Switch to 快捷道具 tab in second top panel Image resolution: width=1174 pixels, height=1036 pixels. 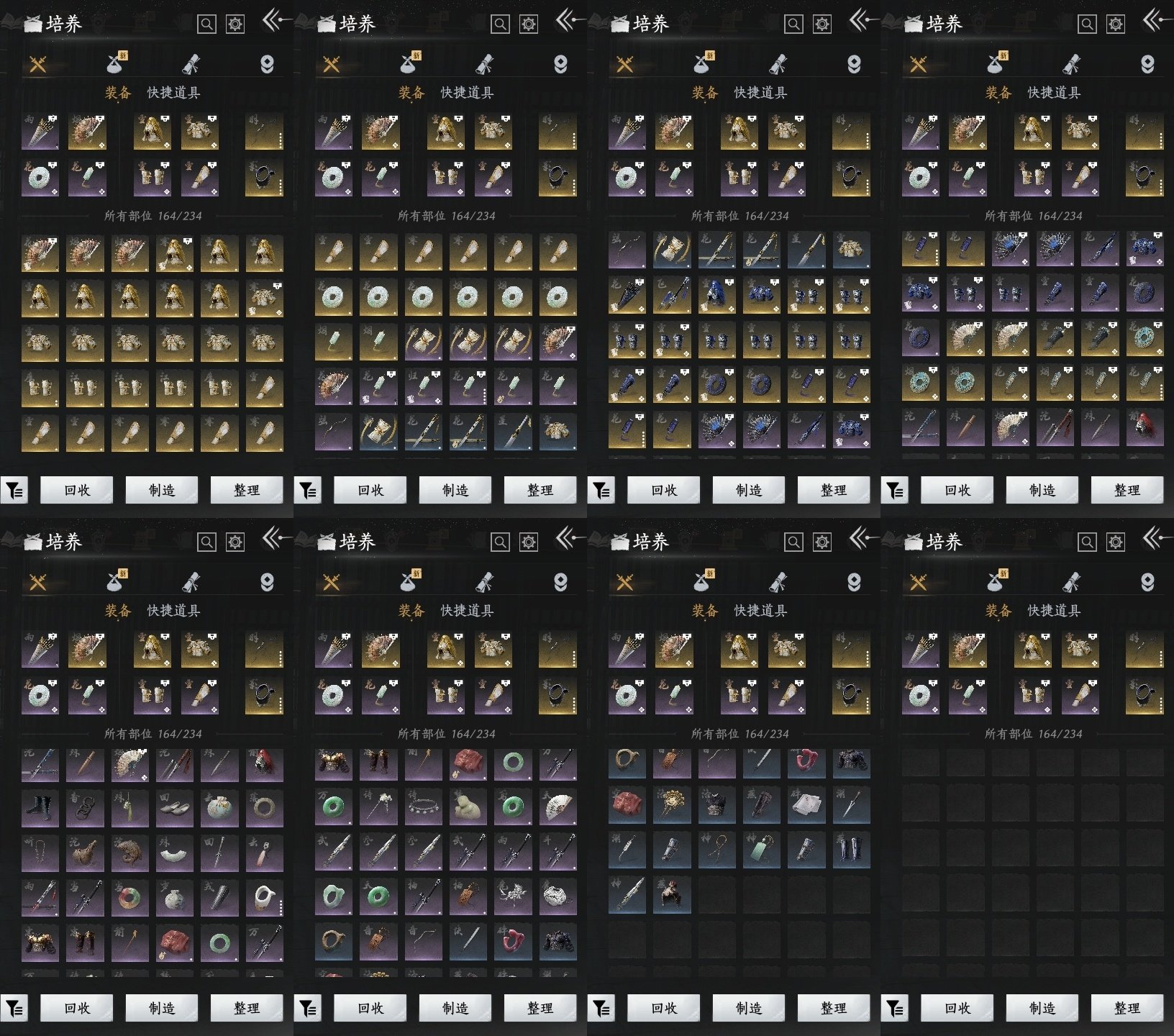point(467,93)
